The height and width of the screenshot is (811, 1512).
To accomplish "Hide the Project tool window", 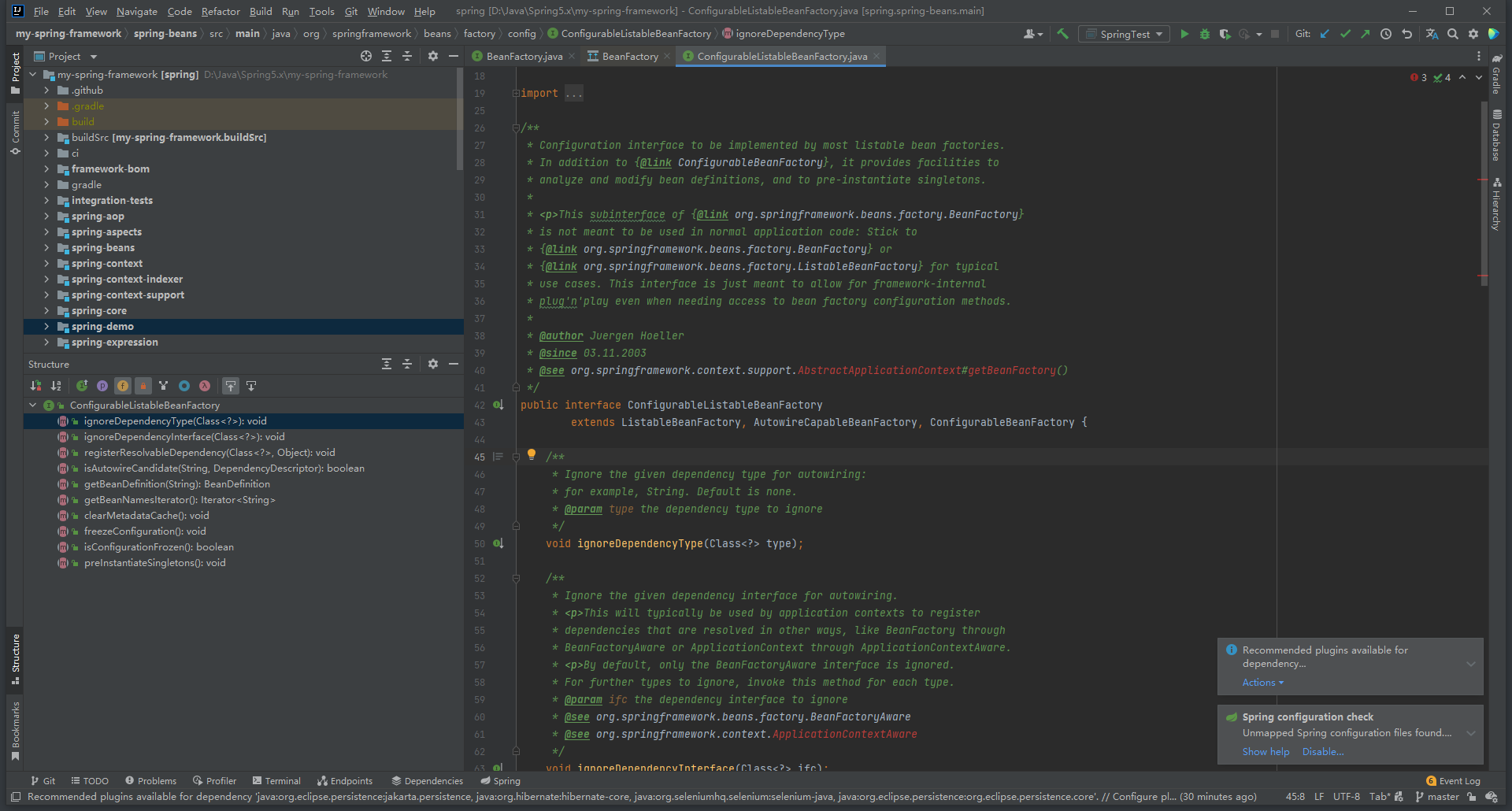I will 454,56.
